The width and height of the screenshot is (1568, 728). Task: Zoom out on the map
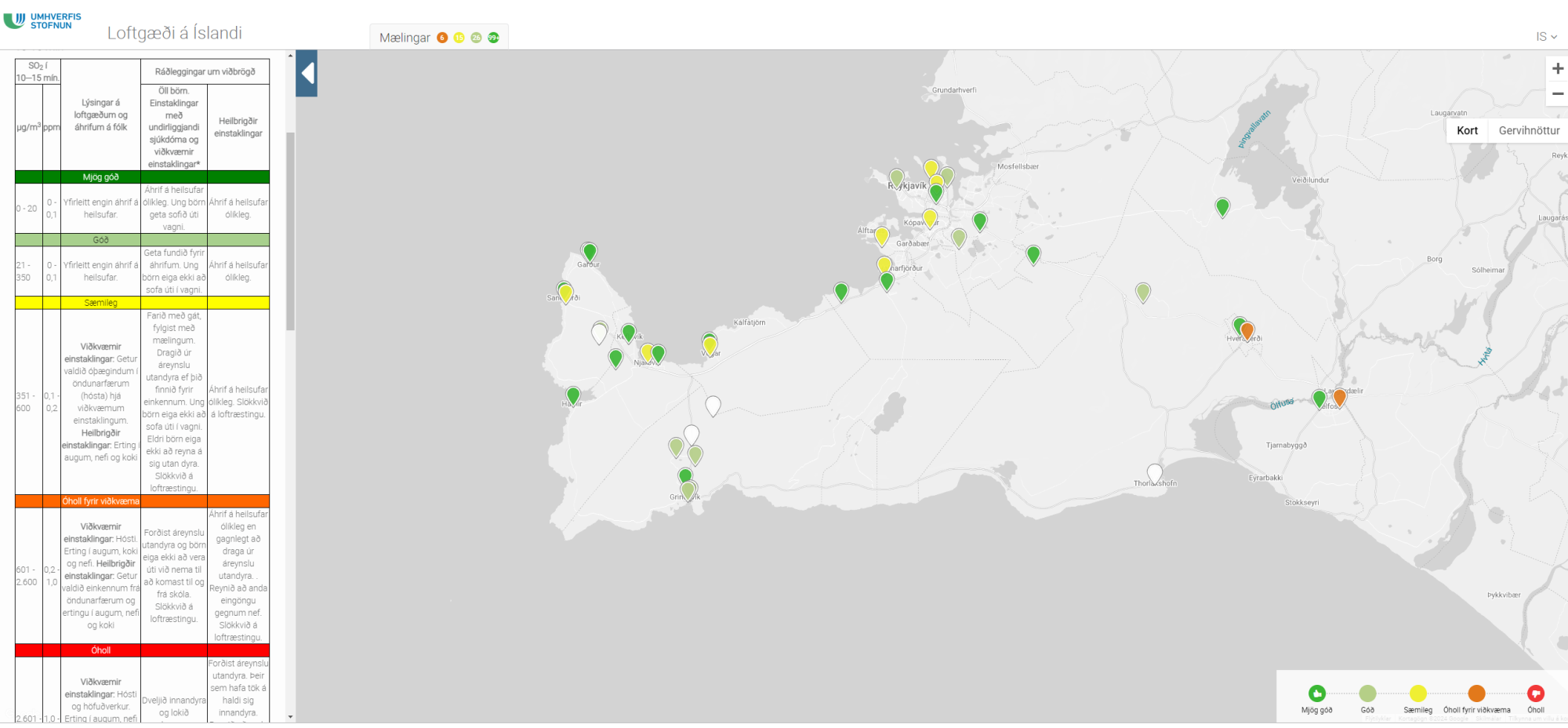pyautogui.click(x=1557, y=93)
